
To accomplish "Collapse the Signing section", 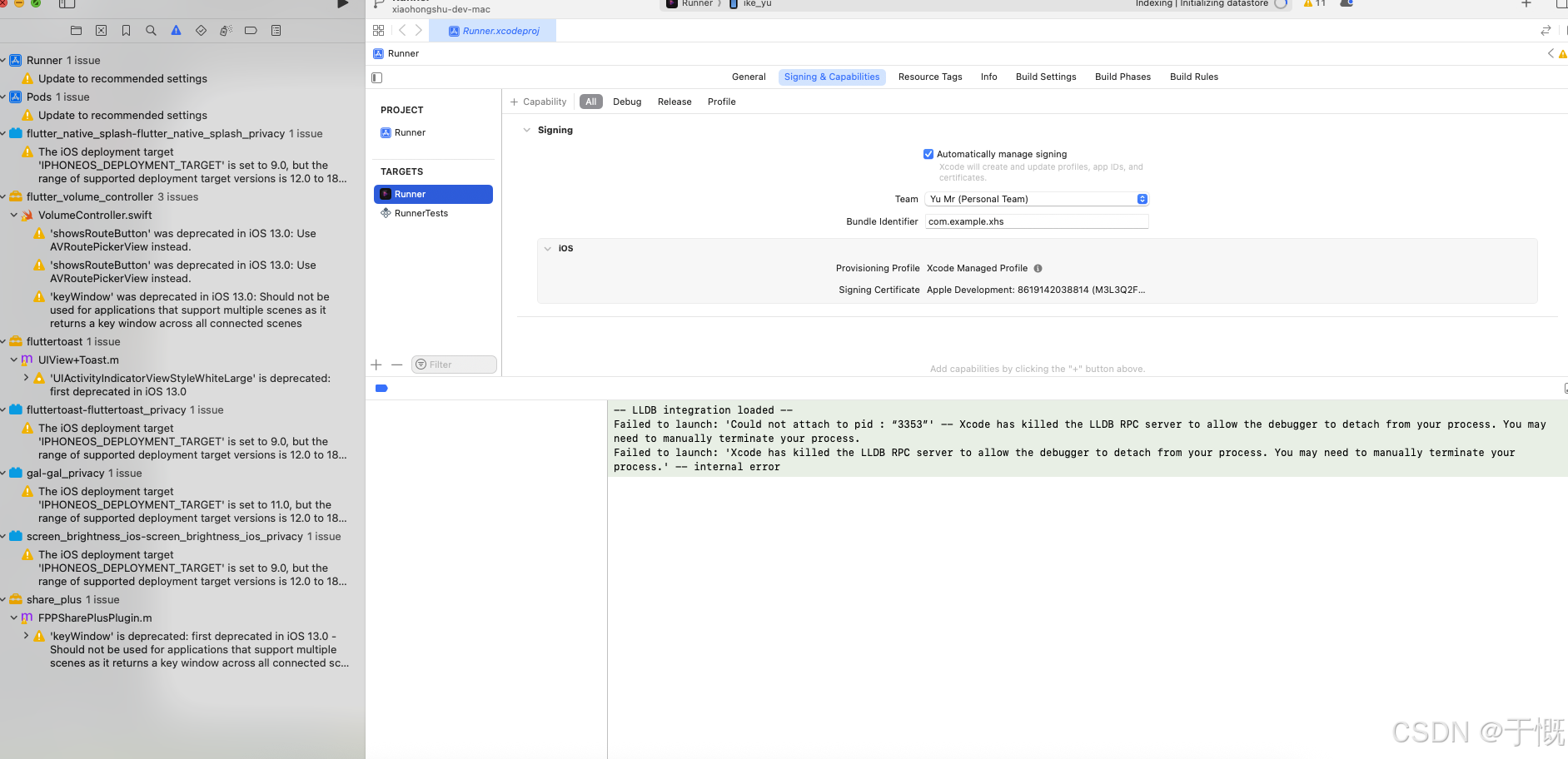I will coord(526,131).
